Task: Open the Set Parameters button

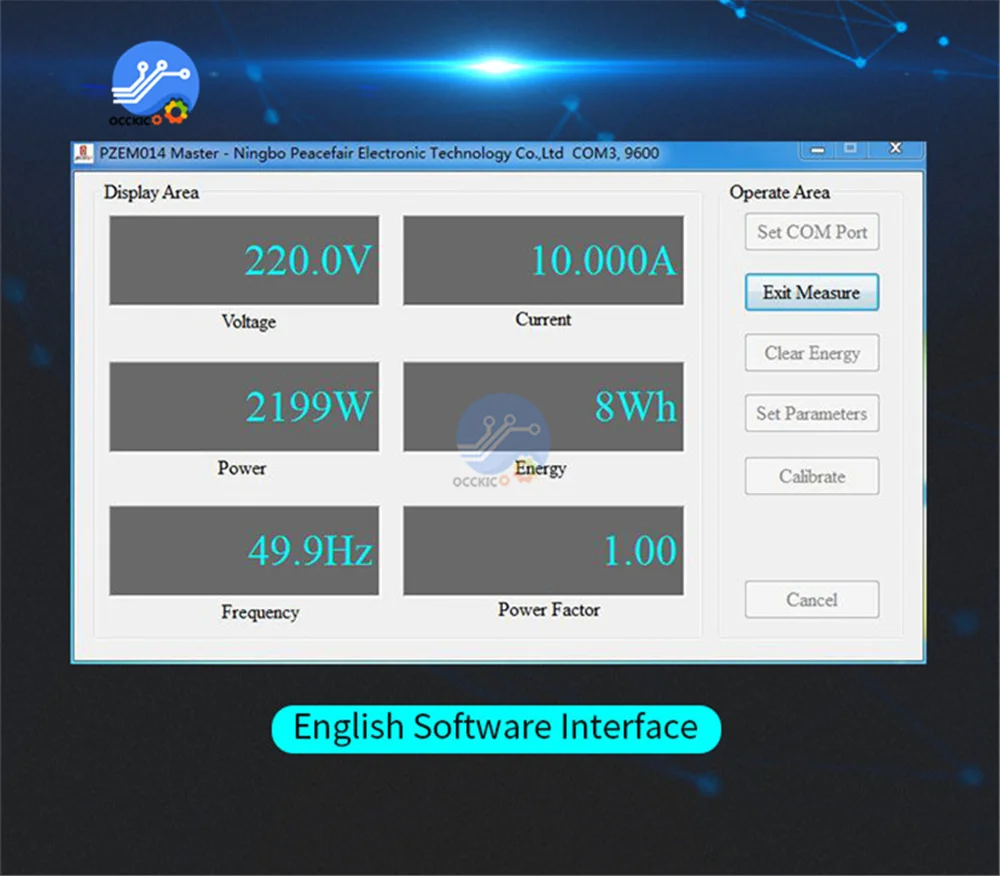Action: click(x=811, y=413)
